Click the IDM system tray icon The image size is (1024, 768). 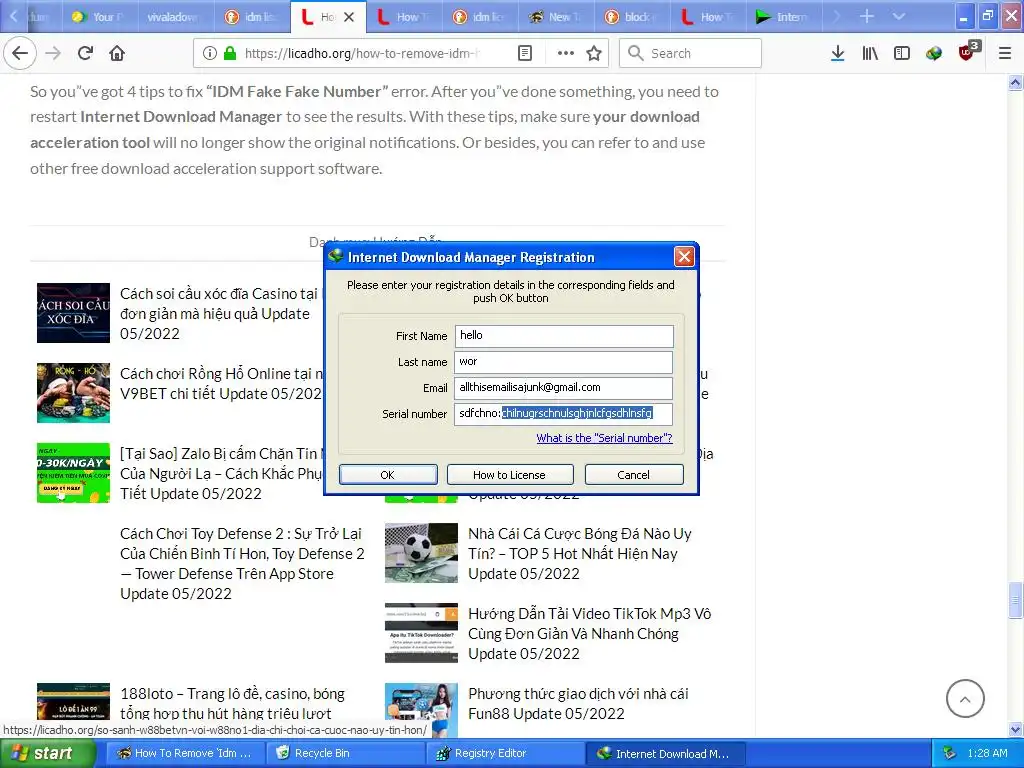click(x=950, y=754)
